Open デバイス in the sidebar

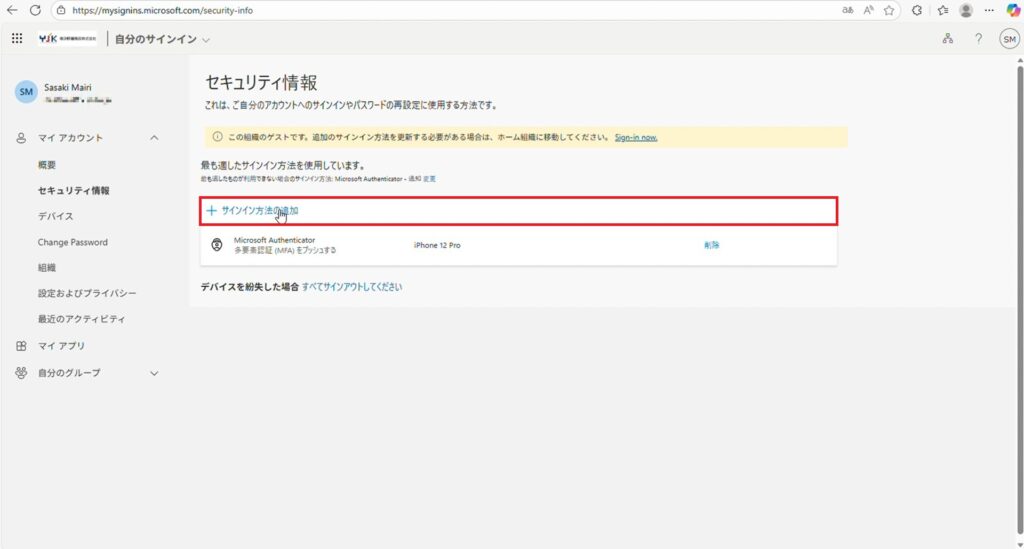coord(55,216)
